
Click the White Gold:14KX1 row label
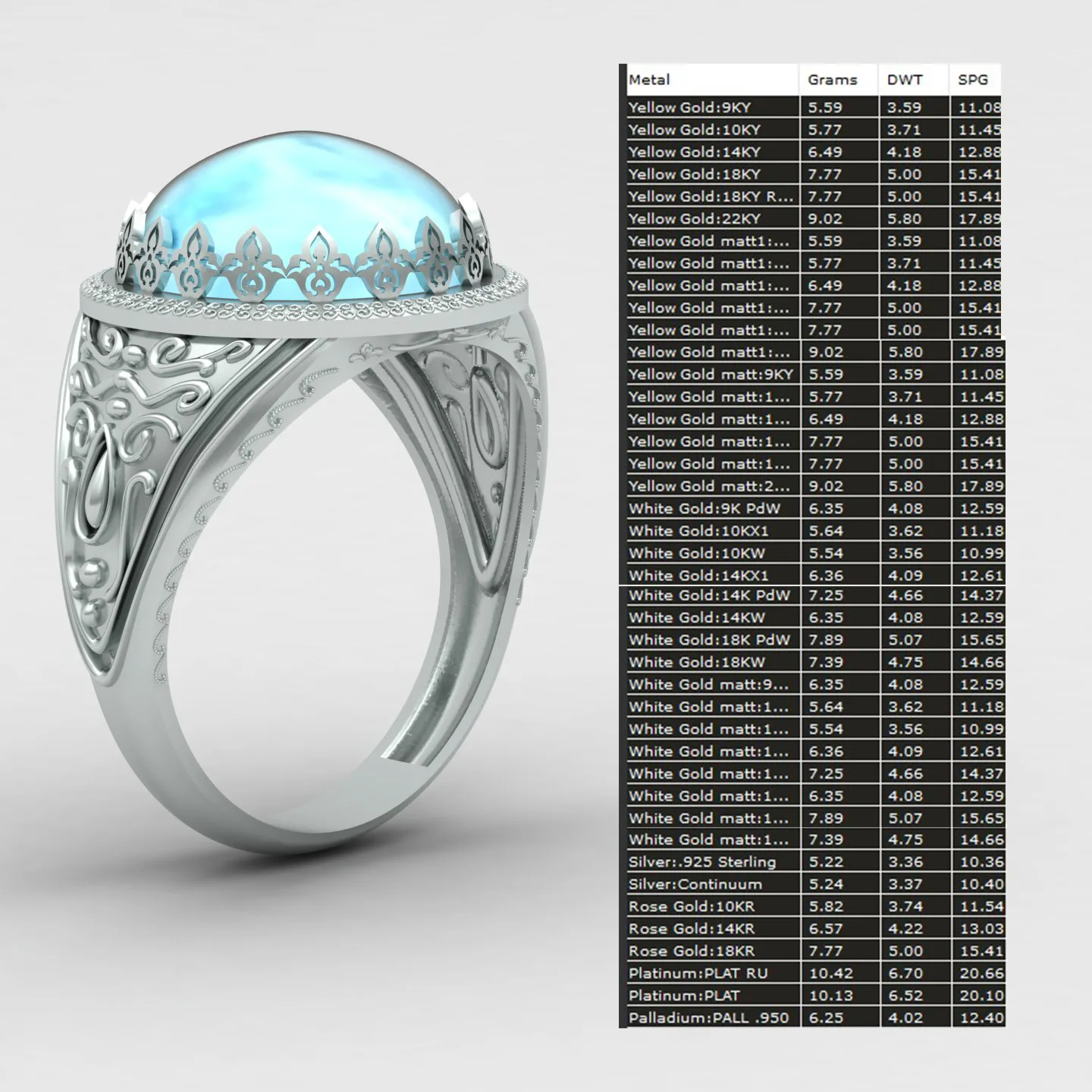(698, 576)
